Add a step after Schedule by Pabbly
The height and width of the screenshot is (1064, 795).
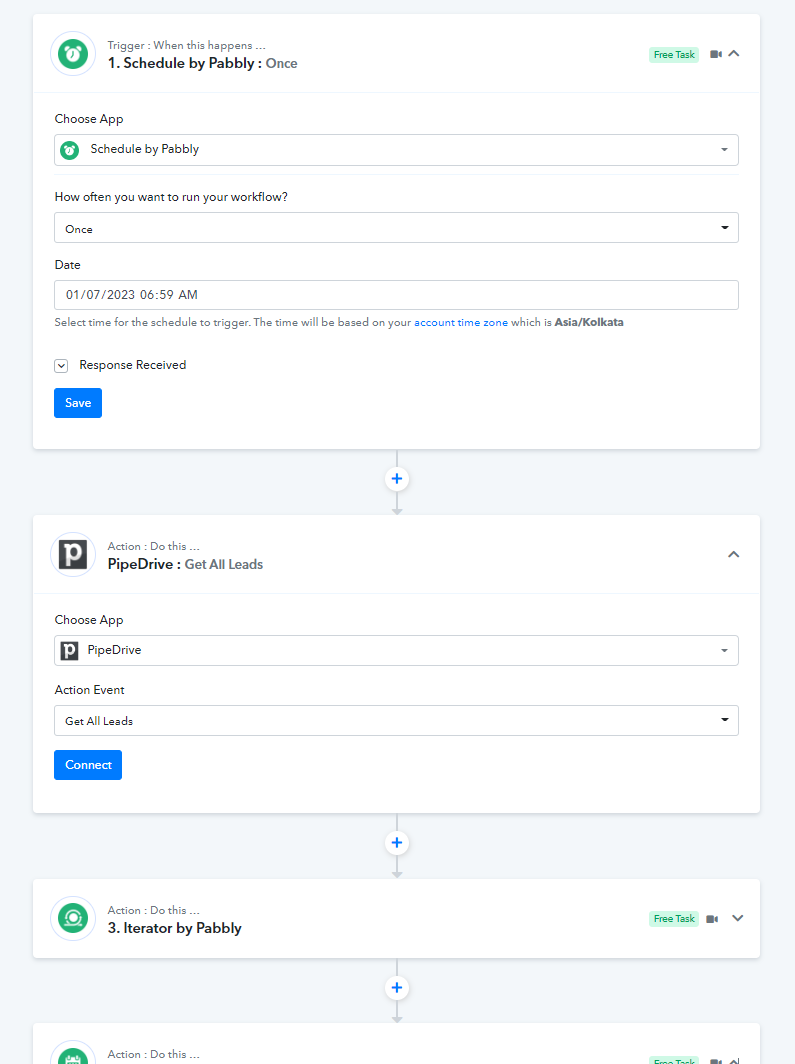(x=397, y=478)
